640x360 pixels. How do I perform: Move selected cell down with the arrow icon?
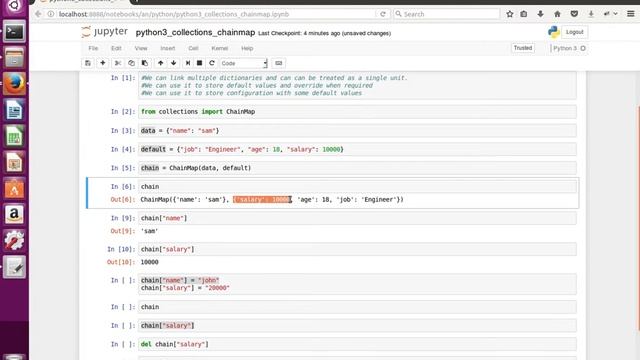(x=174, y=63)
